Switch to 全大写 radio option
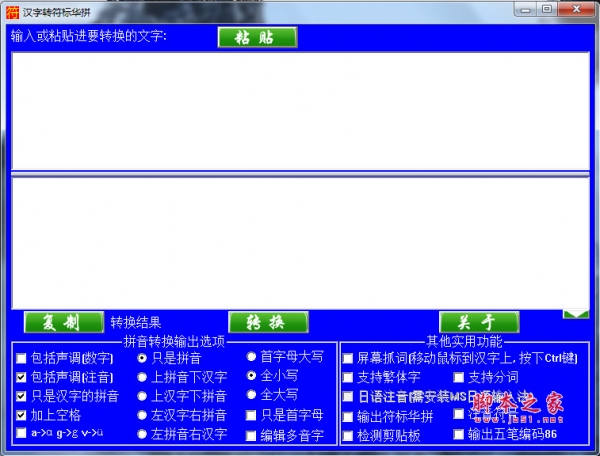The image size is (600, 456). click(251, 394)
